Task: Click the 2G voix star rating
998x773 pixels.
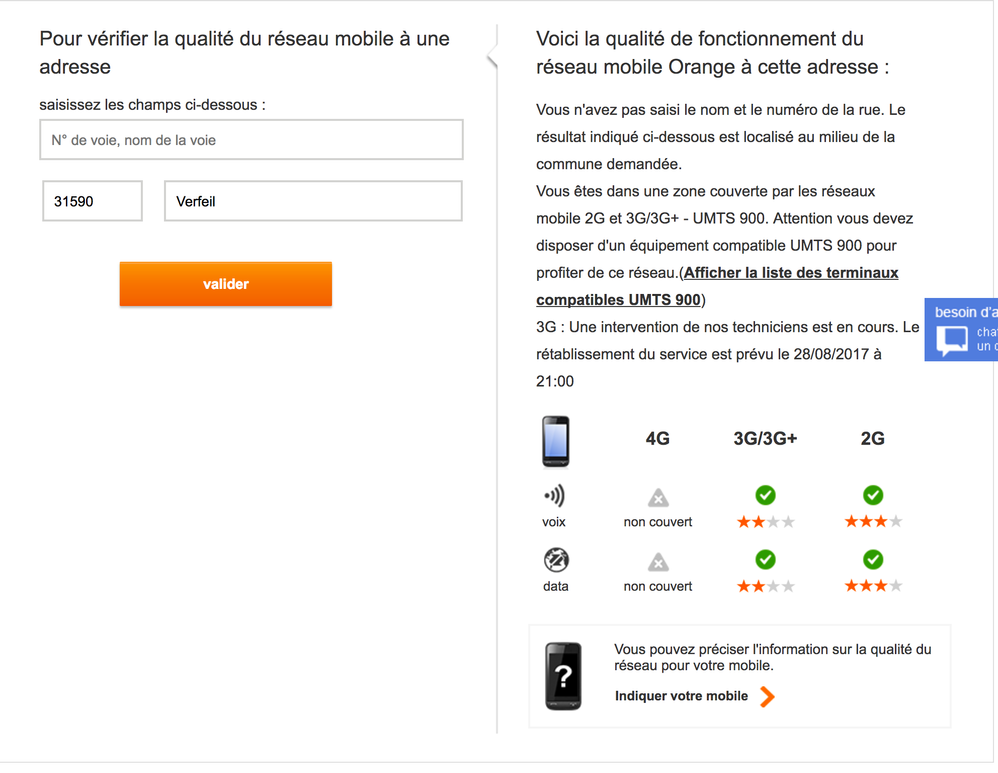Action: coord(873,522)
